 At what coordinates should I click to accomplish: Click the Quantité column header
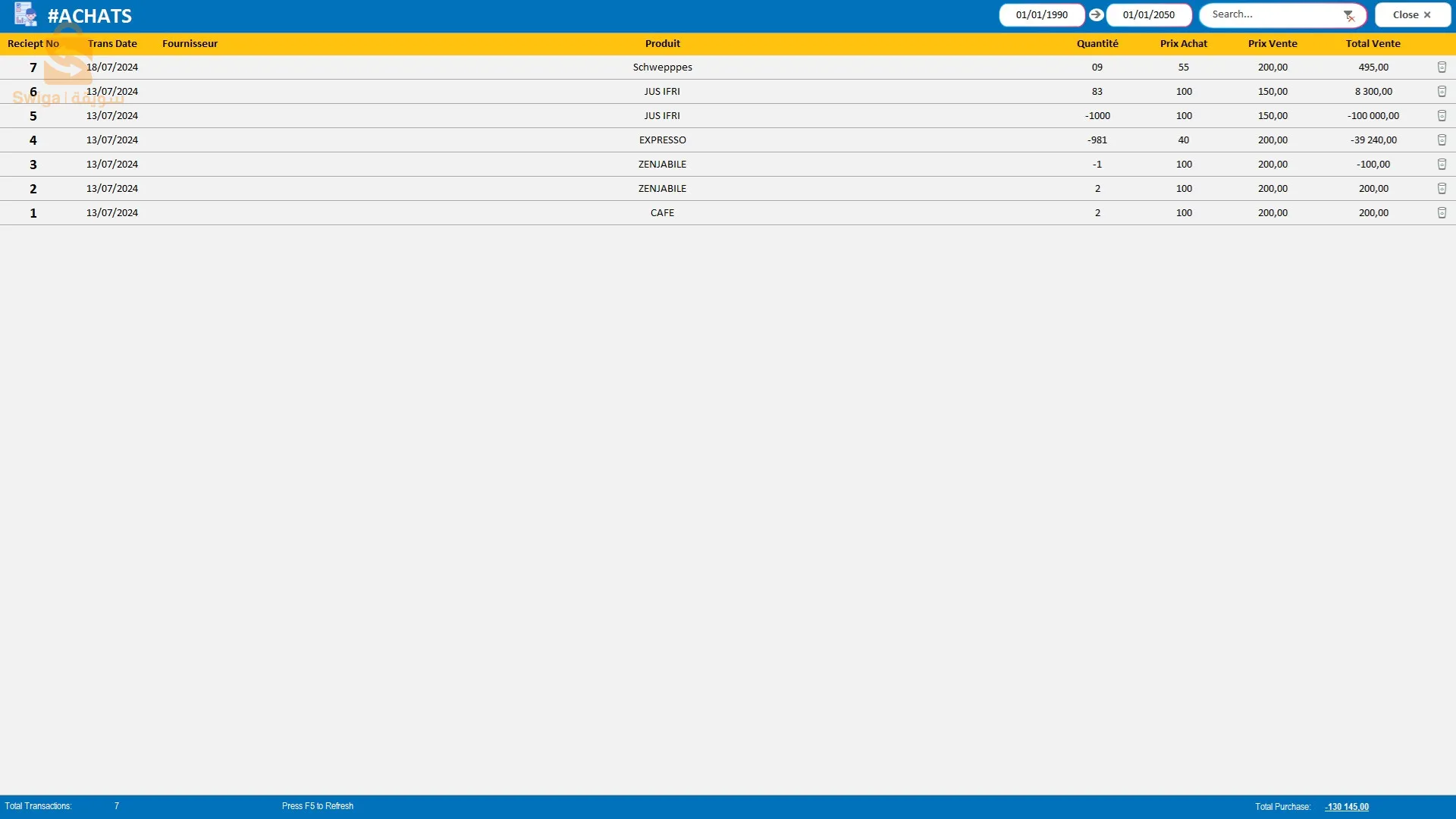click(x=1097, y=43)
